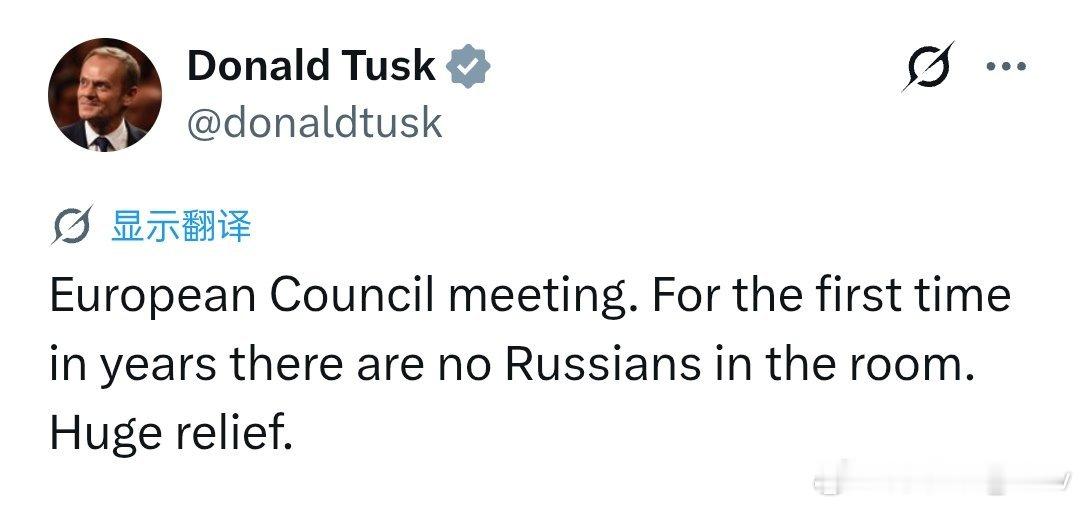This screenshot has width=1080, height=506.
Task: Click 显示翻译 to show translation
Action: (181, 226)
